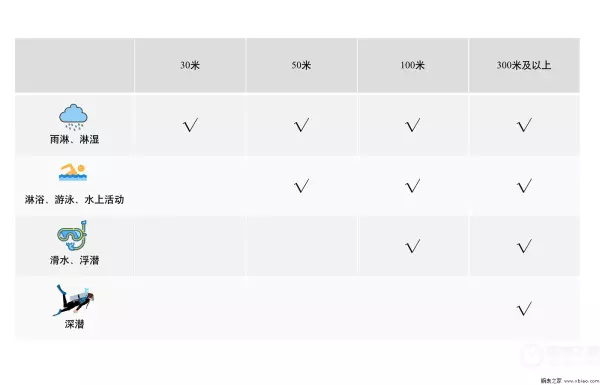Click the snorkel mask icon
The width and height of the screenshot is (600, 385).
(x=72, y=235)
